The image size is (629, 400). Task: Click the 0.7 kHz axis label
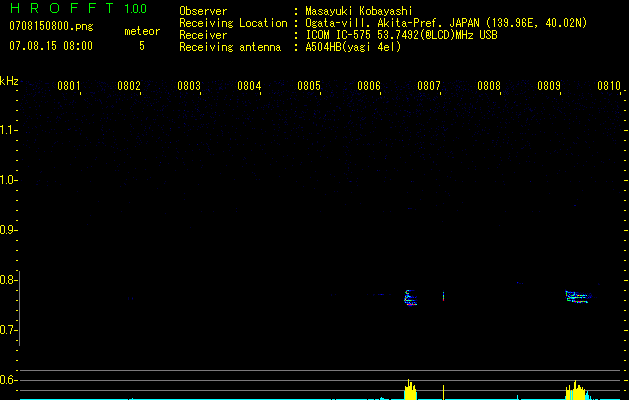point(9,330)
